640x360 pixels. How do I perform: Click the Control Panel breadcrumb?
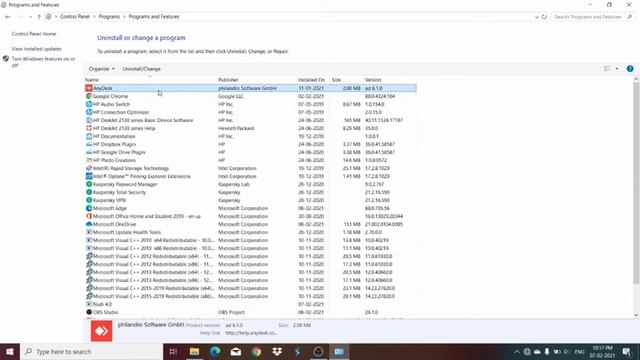75,17
